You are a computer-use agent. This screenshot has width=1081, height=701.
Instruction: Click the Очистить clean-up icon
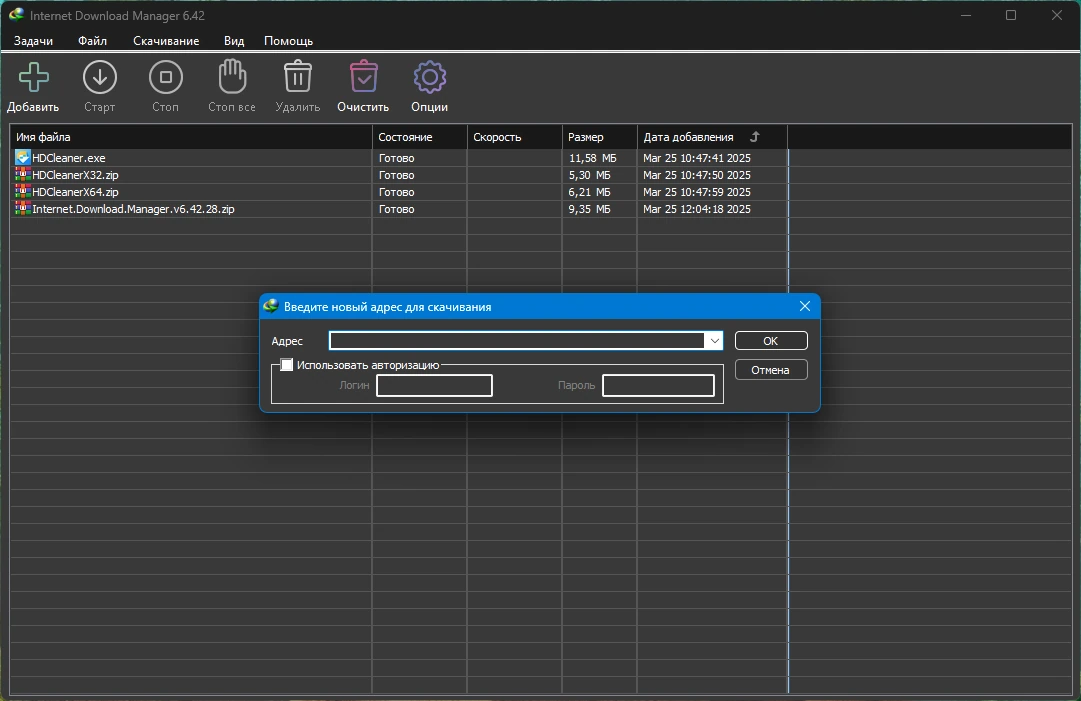(x=363, y=77)
